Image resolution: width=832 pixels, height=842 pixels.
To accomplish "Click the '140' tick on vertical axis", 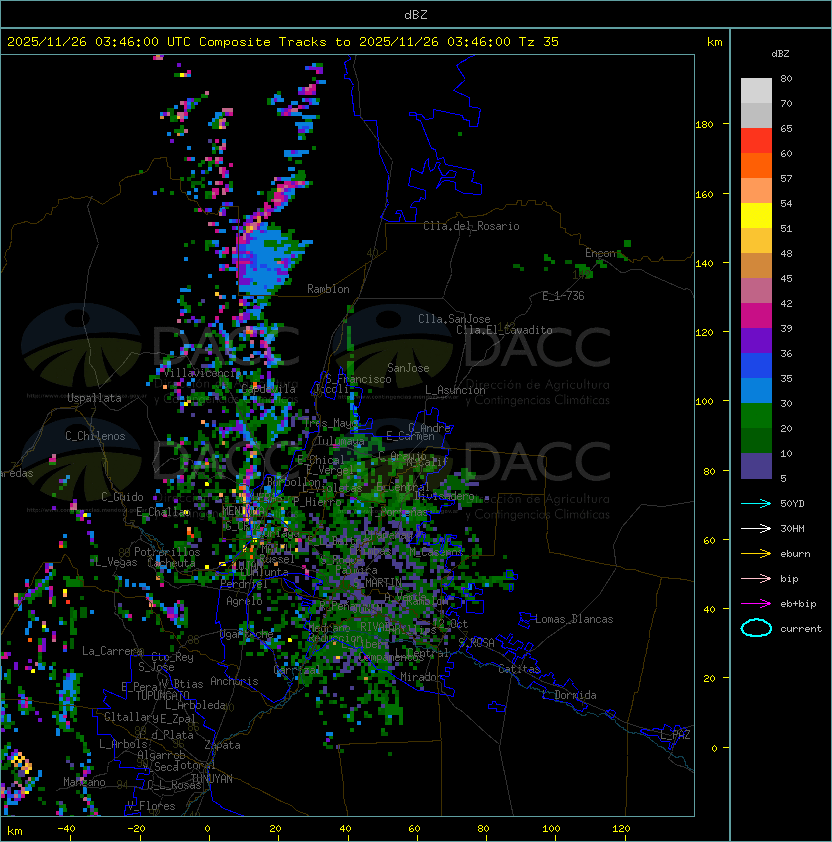I will tap(704, 264).
